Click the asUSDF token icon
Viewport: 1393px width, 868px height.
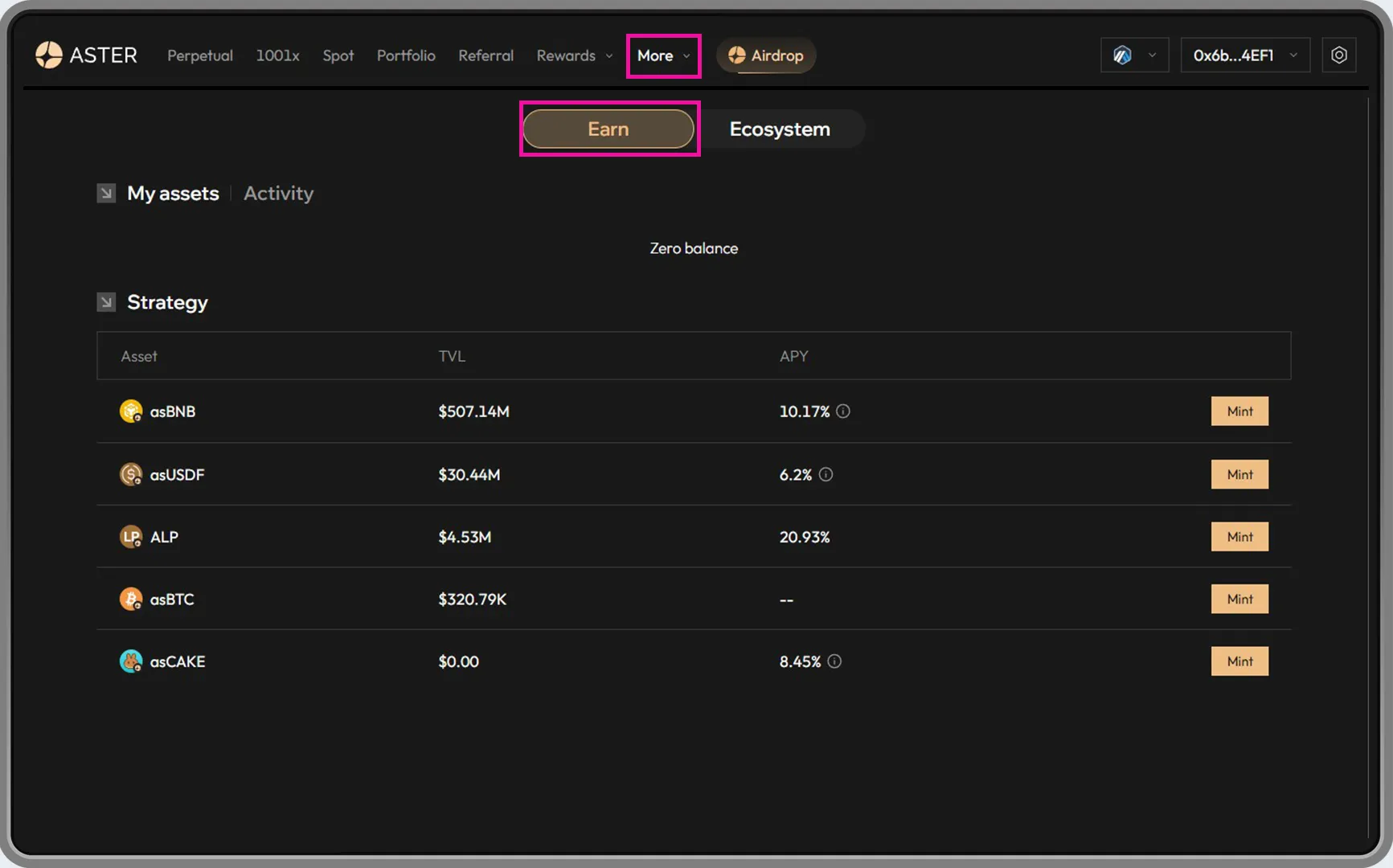(x=131, y=474)
